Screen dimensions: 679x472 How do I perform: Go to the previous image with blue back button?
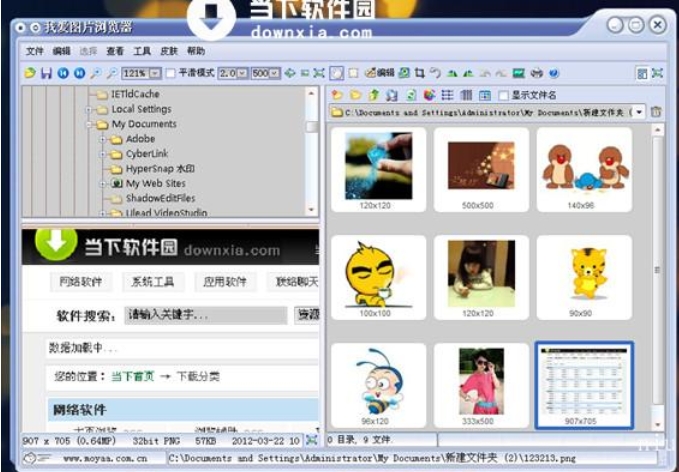pos(63,73)
